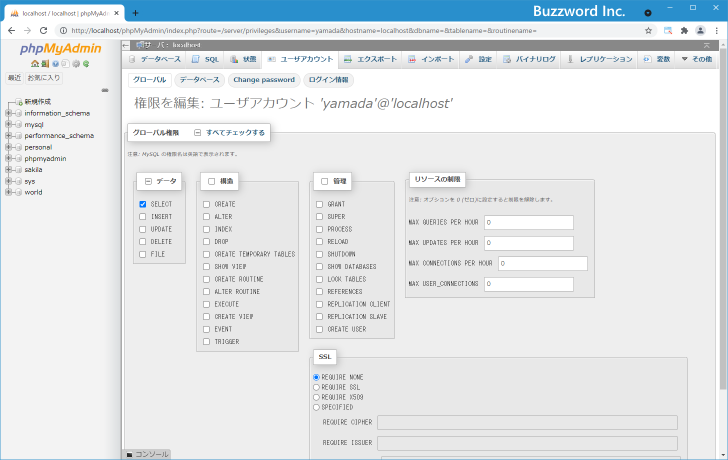The image size is (728, 460).
Task: Click the ログイン情報 sub-tab button
Action: (327, 80)
